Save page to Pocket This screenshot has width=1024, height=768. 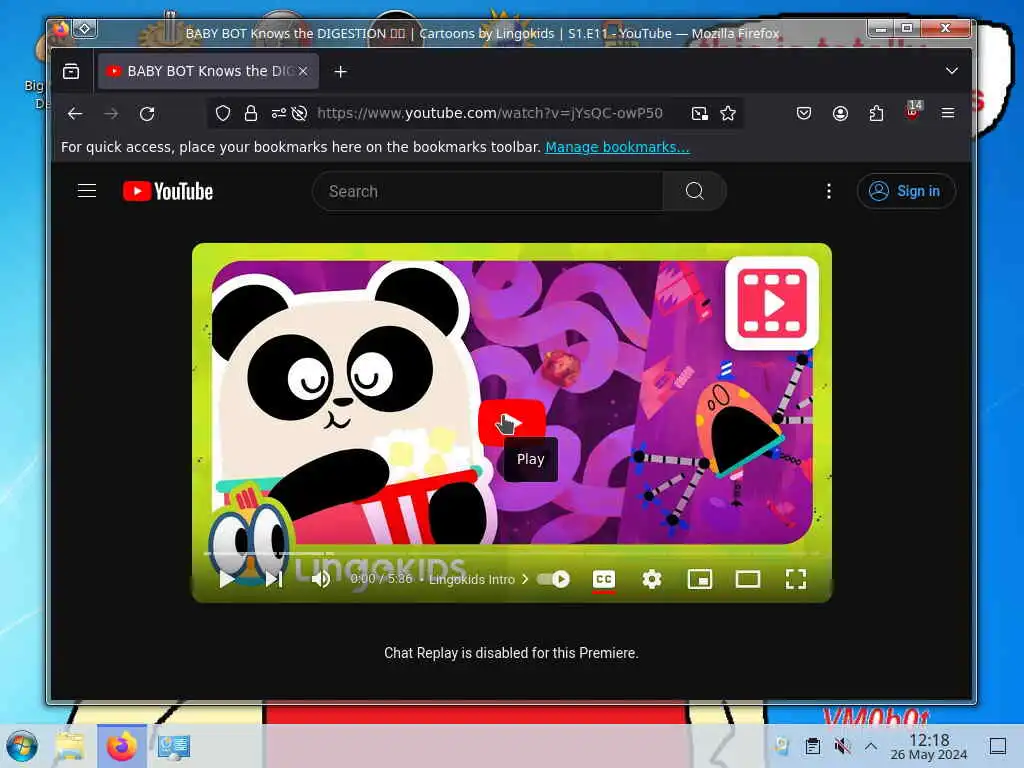[804, 114]
